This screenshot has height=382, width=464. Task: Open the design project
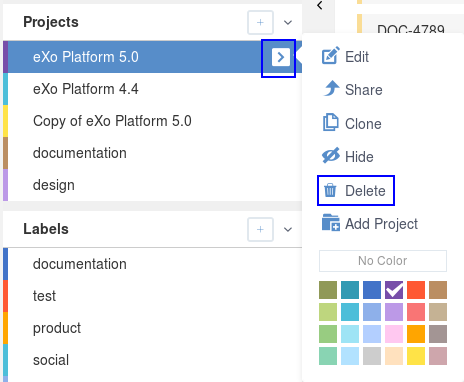152,185
